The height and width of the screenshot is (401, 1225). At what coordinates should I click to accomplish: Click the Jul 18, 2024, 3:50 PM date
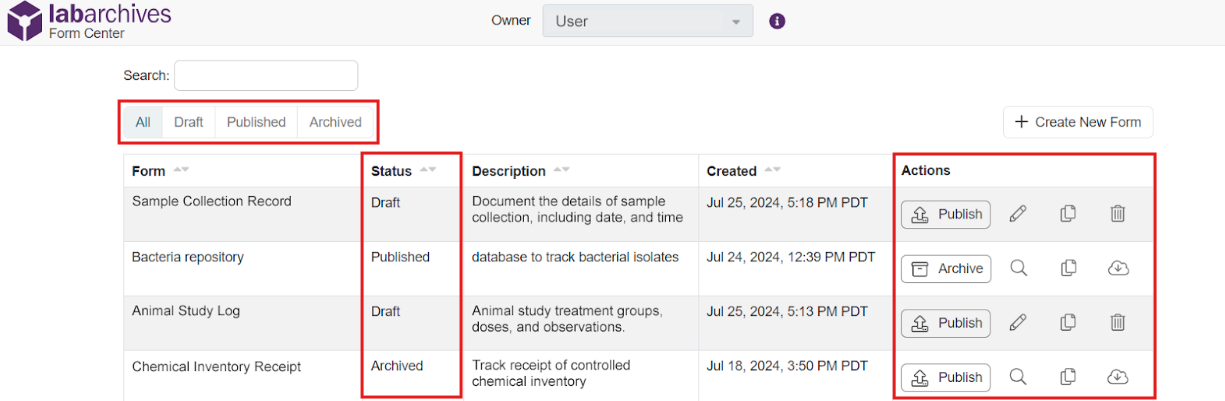[787, 366]
